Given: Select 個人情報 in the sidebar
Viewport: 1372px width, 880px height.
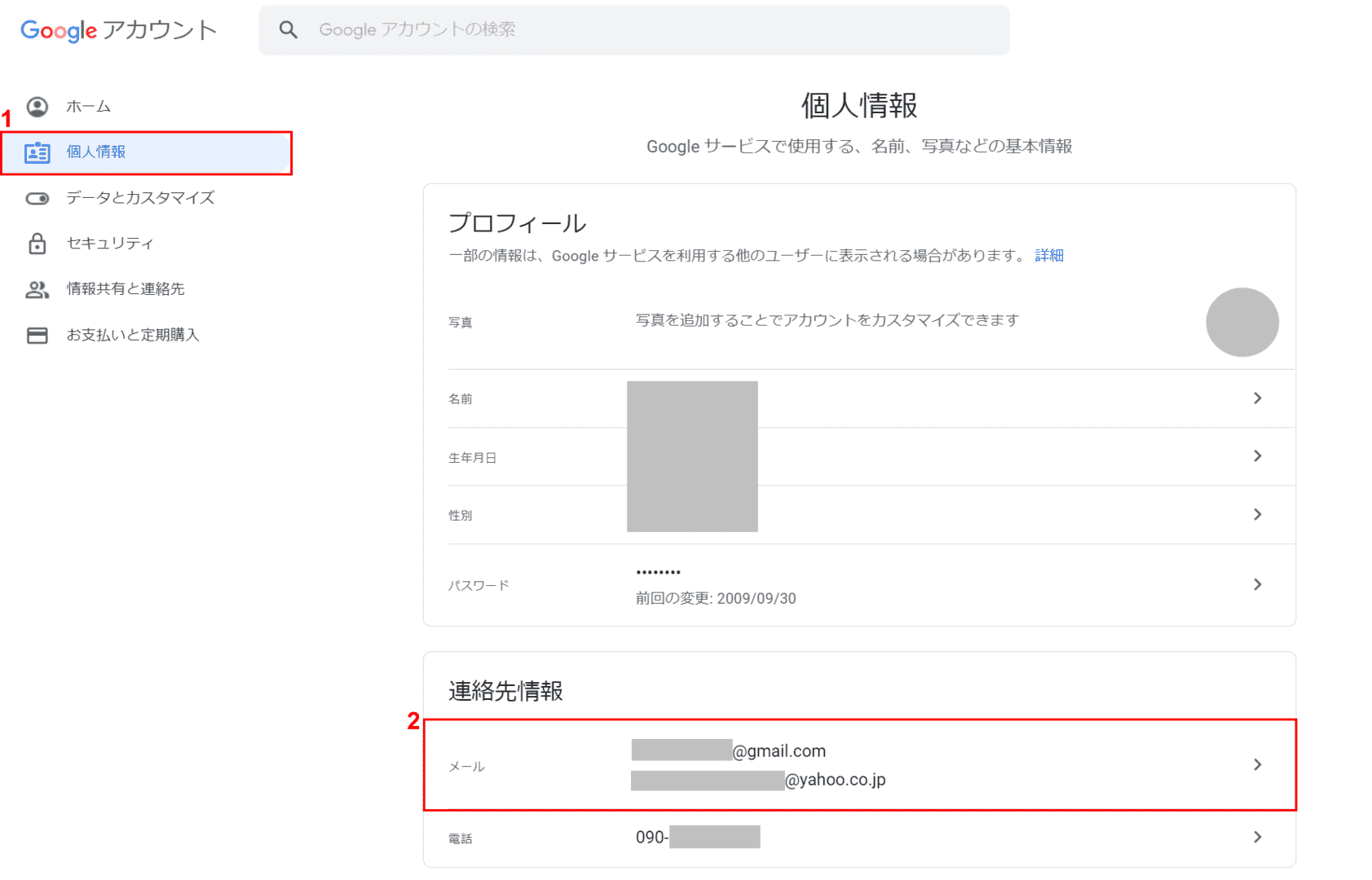Looking at the screenshot, I should 147,152.
